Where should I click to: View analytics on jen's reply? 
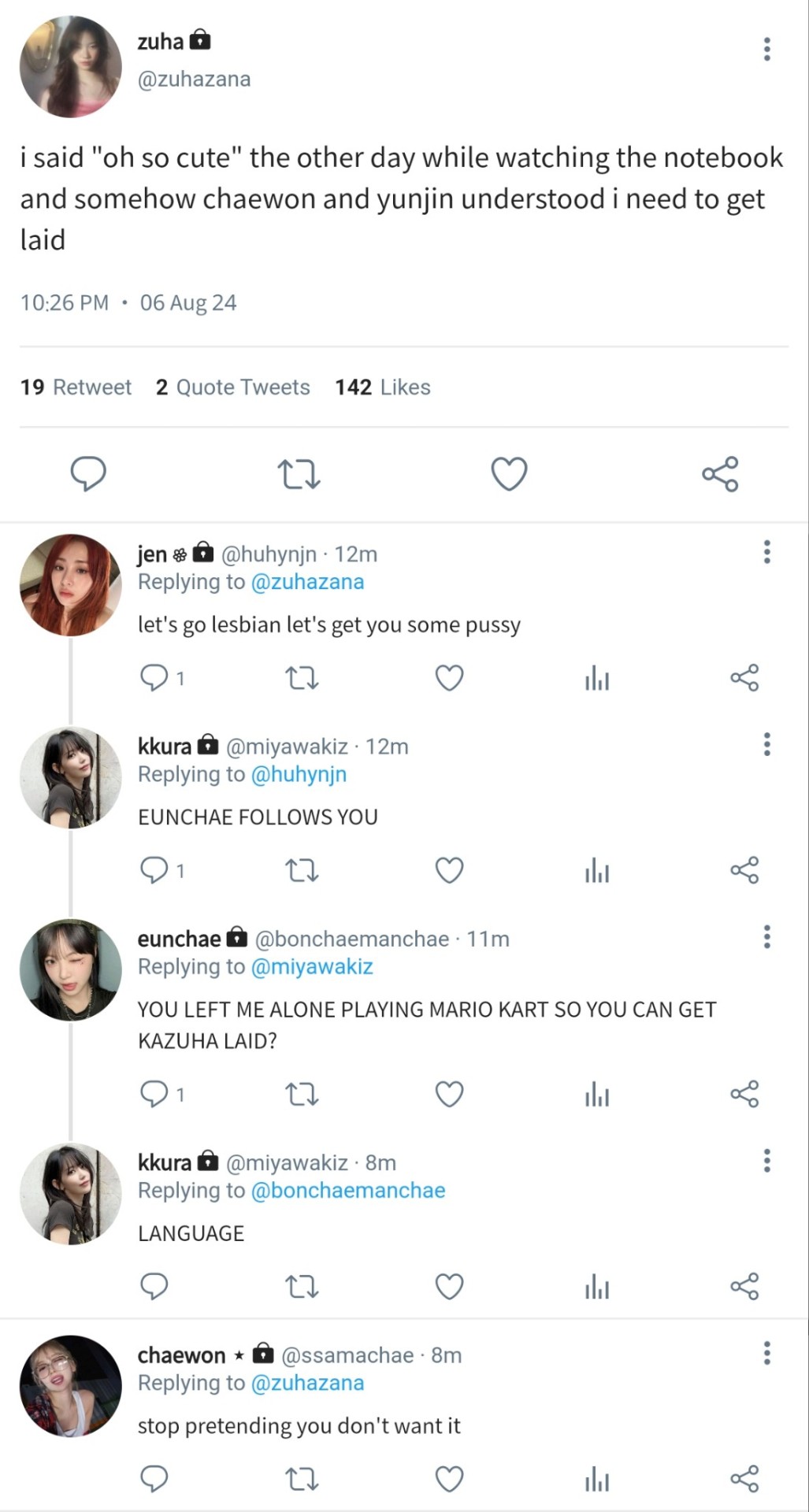coord(597,678)
